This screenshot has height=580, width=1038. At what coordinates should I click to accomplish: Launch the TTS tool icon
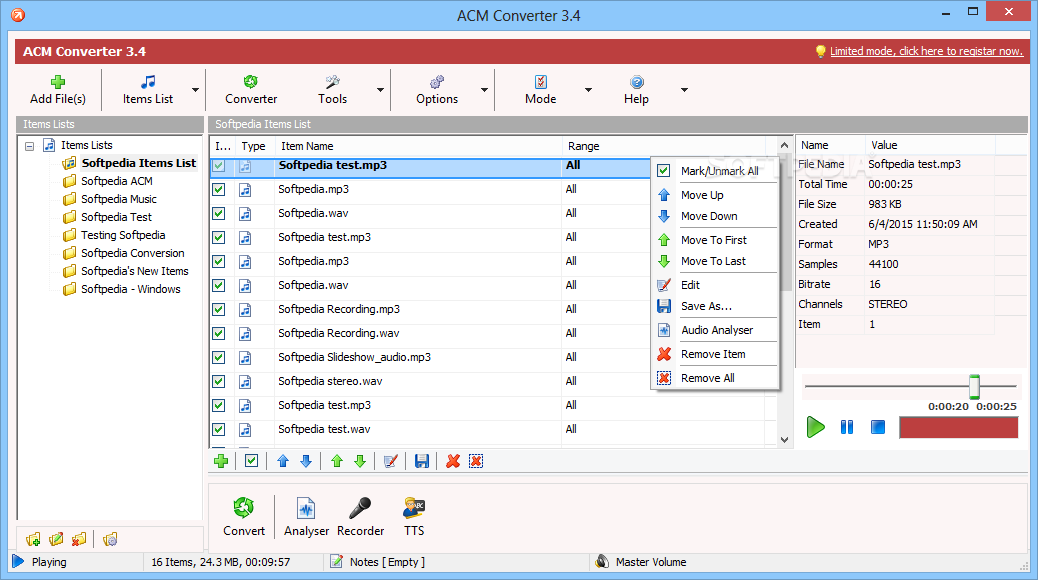tap(414, 508)
